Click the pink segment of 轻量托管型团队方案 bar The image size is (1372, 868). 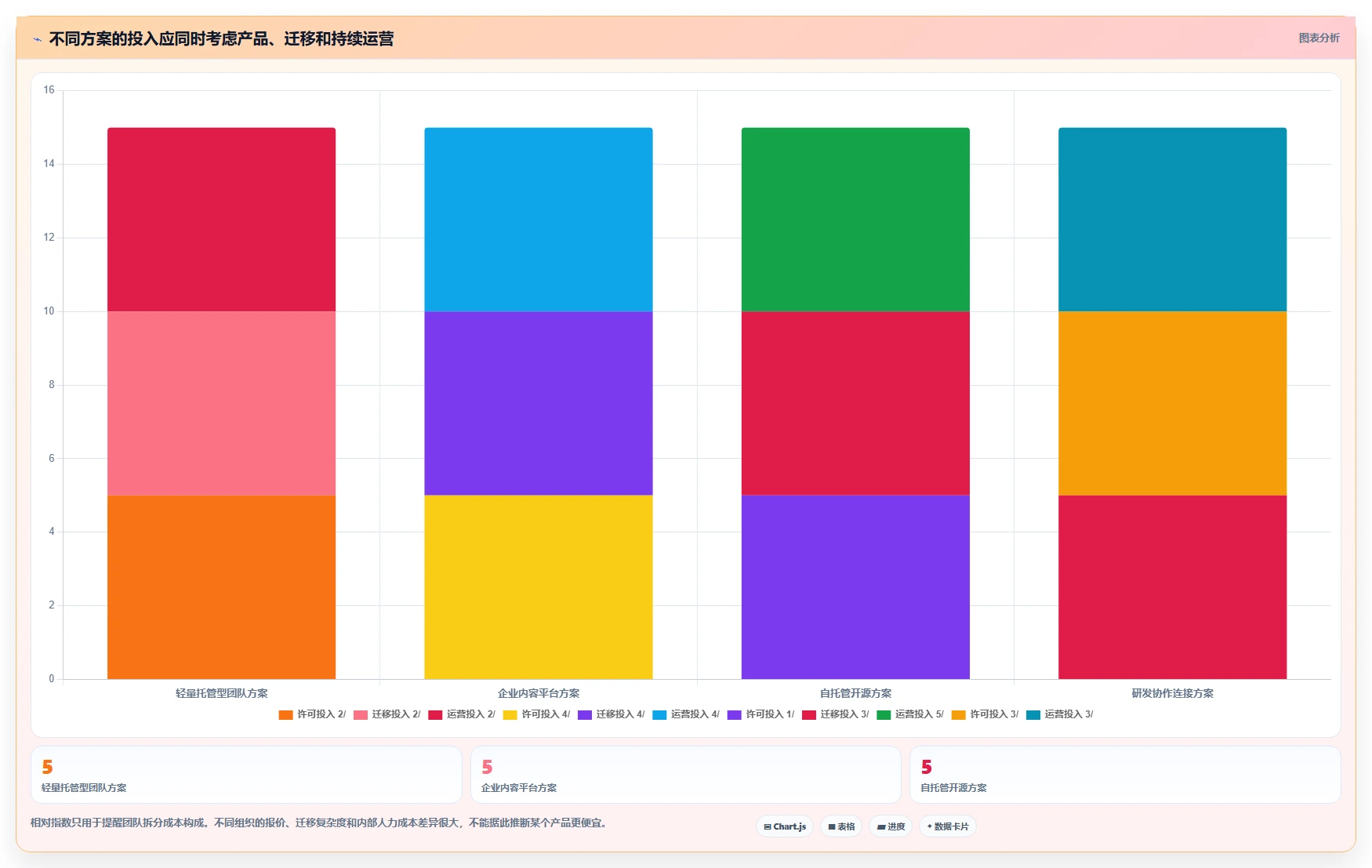click(221, 403)
